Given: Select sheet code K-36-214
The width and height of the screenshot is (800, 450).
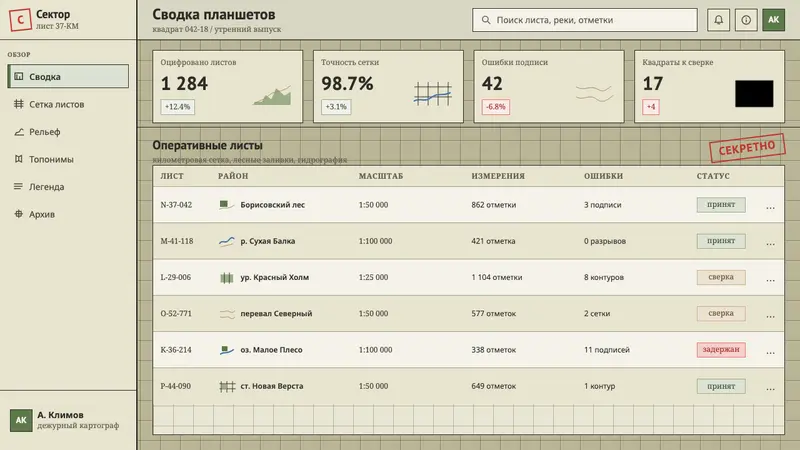Looking at the screenshot, I should click(176, 350).
